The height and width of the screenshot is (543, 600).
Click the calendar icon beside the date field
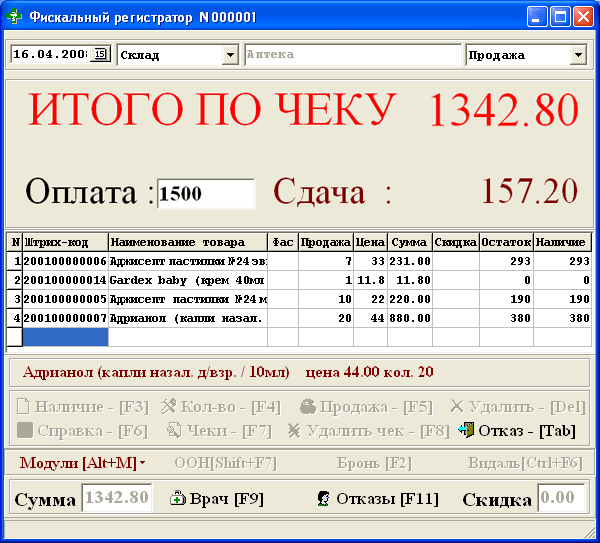click(x=99, y=55)
